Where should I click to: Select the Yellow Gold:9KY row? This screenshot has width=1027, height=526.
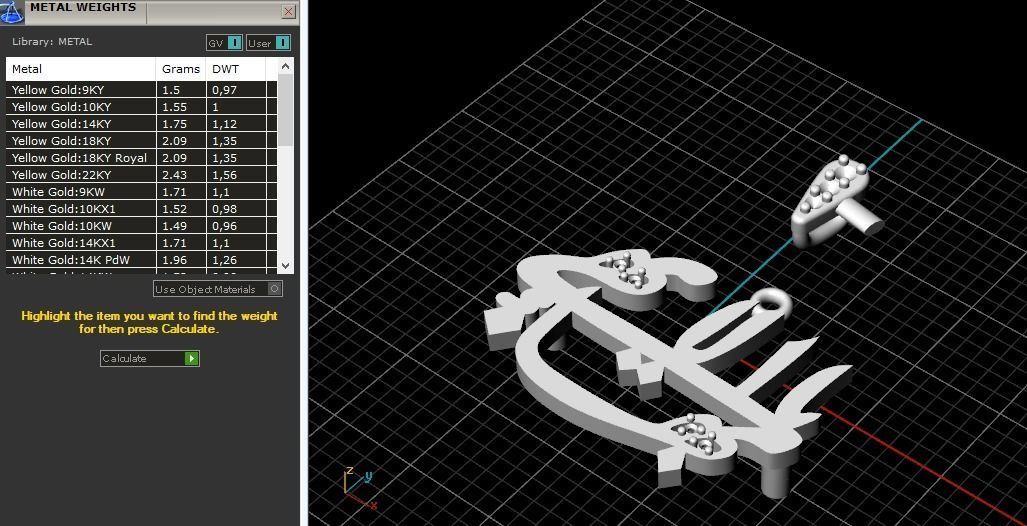coord(141,90)
